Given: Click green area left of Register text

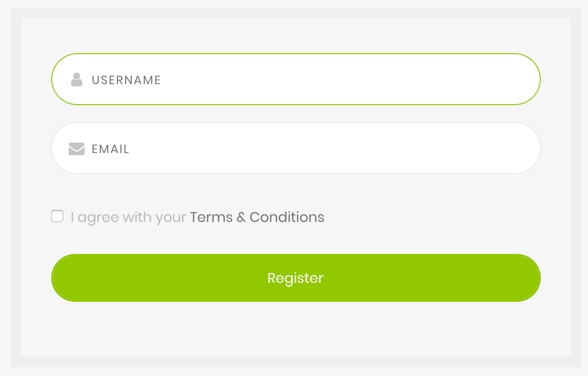Looking at the screenshot, I should pyautogui.click(x=158, y=278).
